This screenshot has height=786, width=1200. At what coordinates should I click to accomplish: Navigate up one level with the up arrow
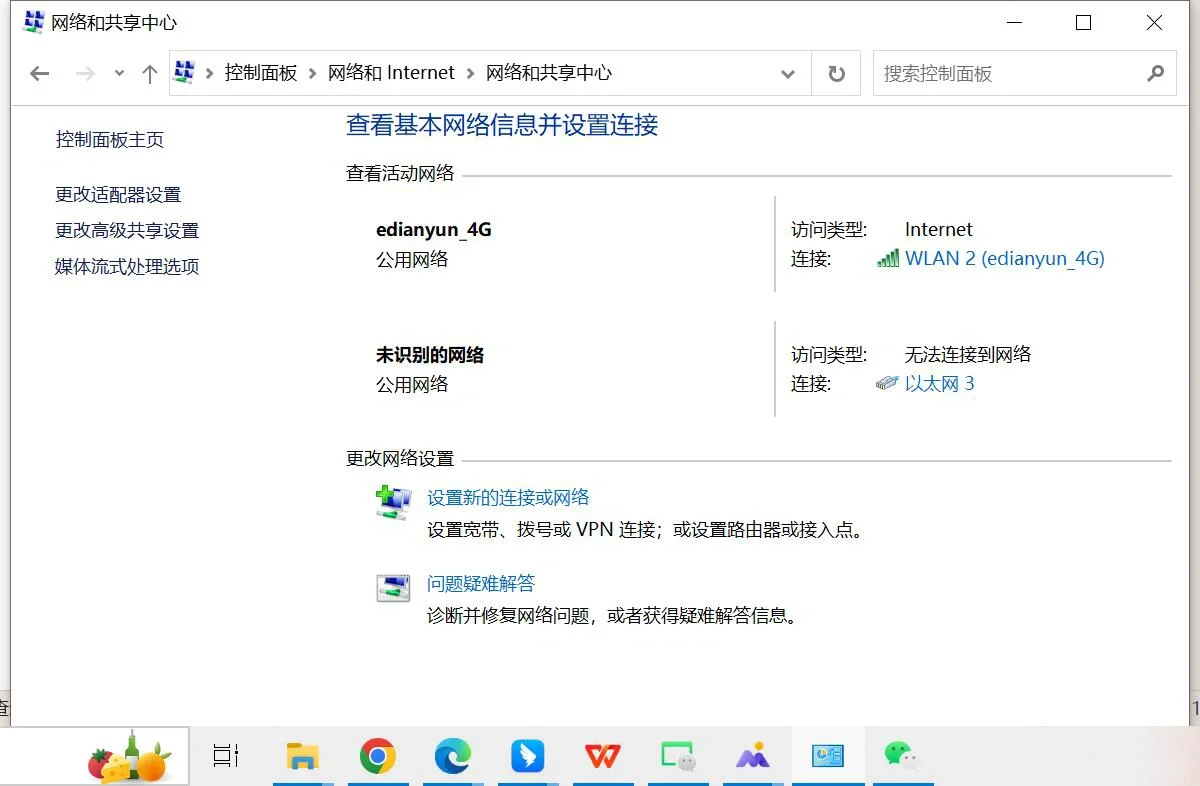point(150,72)
